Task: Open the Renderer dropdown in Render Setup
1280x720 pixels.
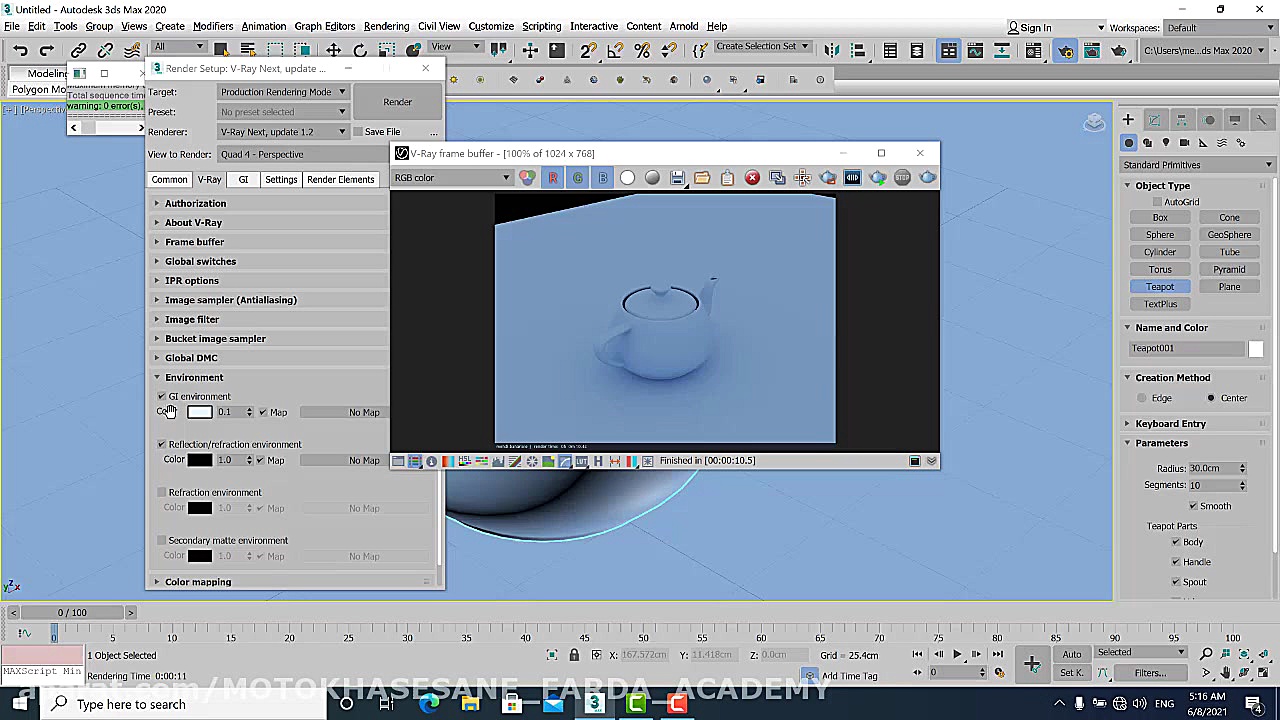Action: click(x=283, y=132)
